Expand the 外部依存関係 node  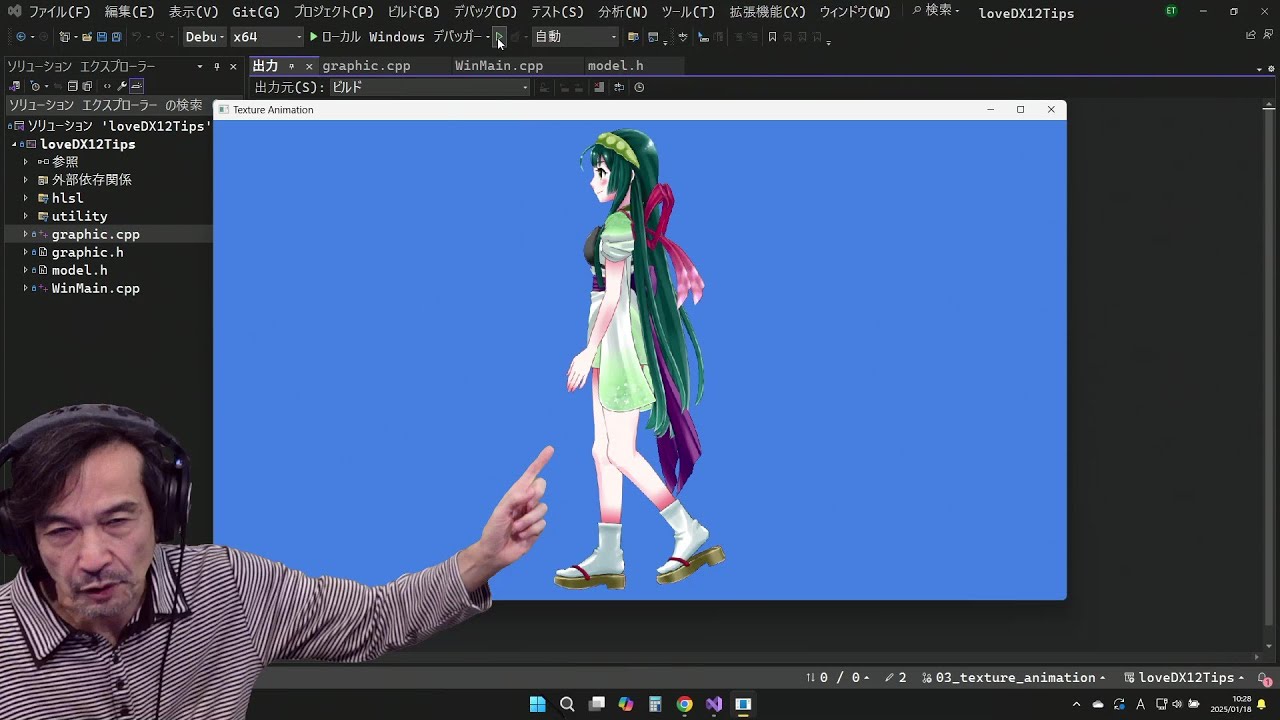(x=26, y=180)
